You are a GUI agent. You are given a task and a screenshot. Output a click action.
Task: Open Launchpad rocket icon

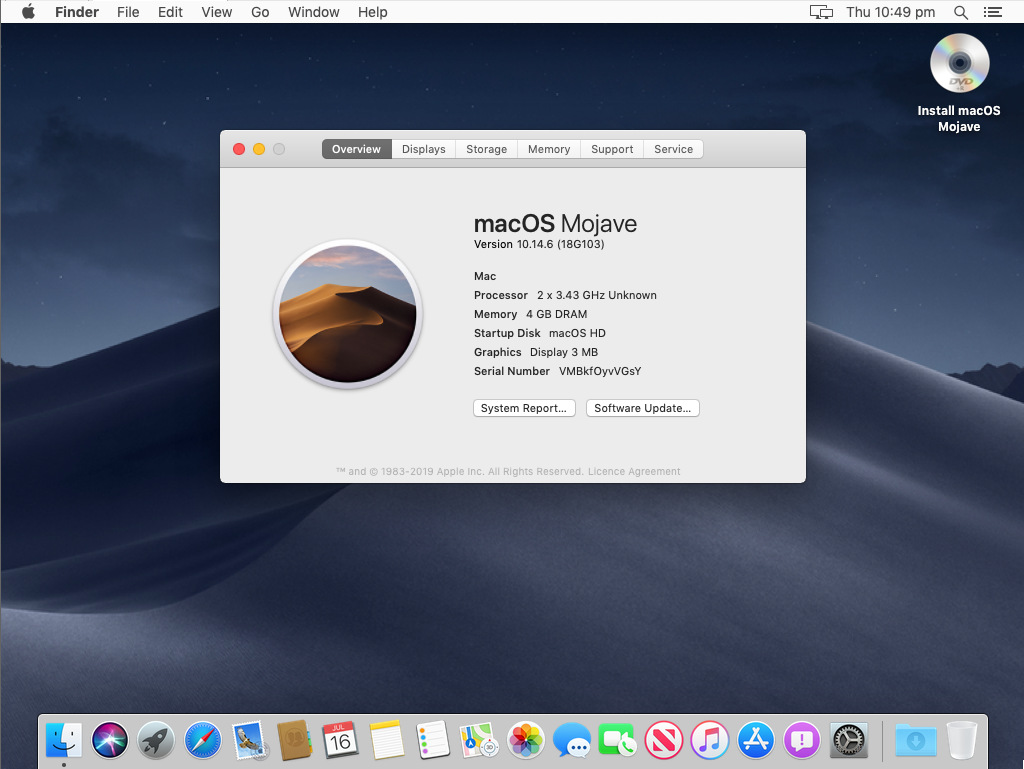pyautogui.click(x=157, y=741)
